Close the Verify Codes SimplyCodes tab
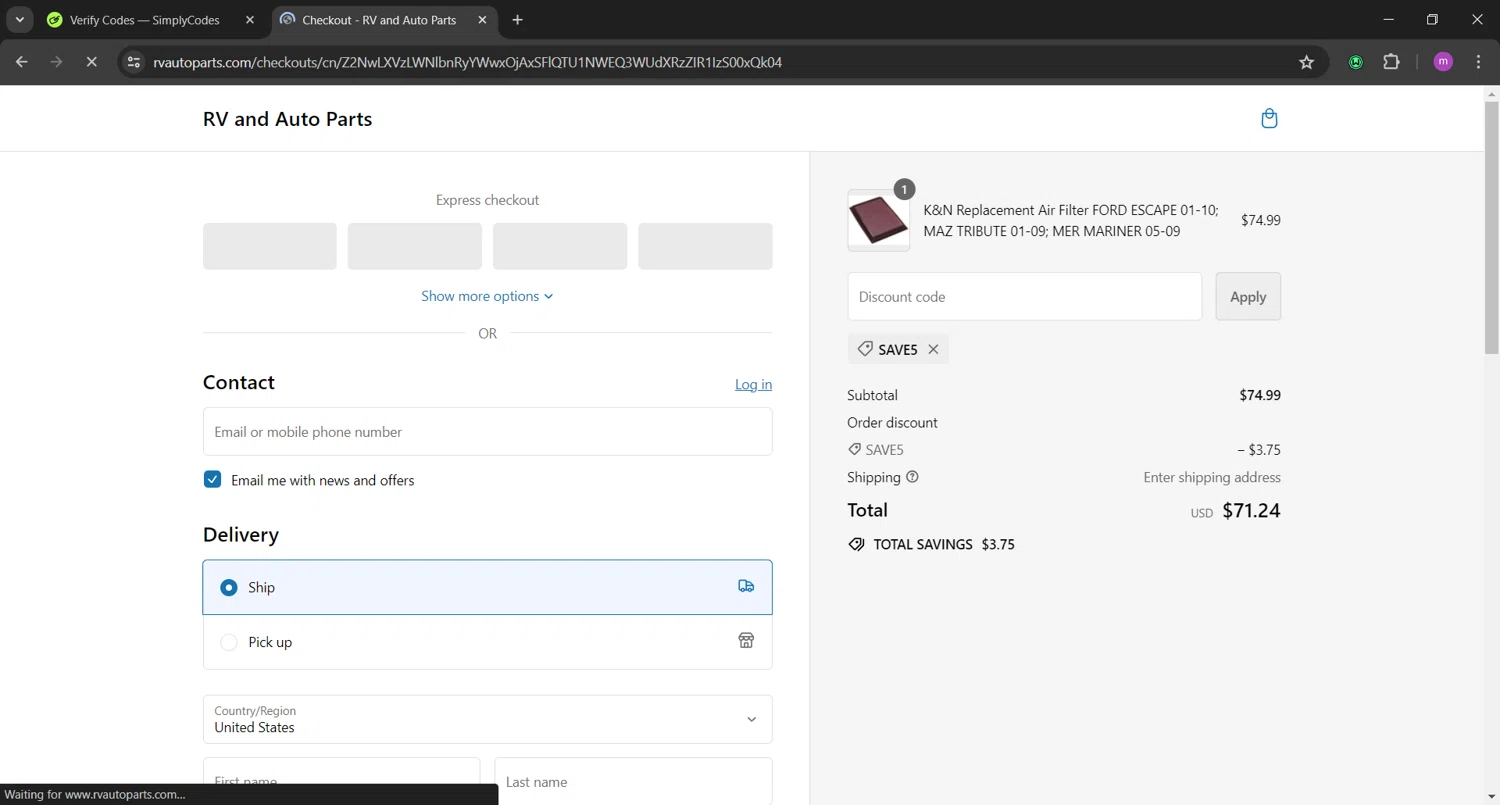Image resolution: width=1500 pixels, height=805 pixels. click(250, 20)
